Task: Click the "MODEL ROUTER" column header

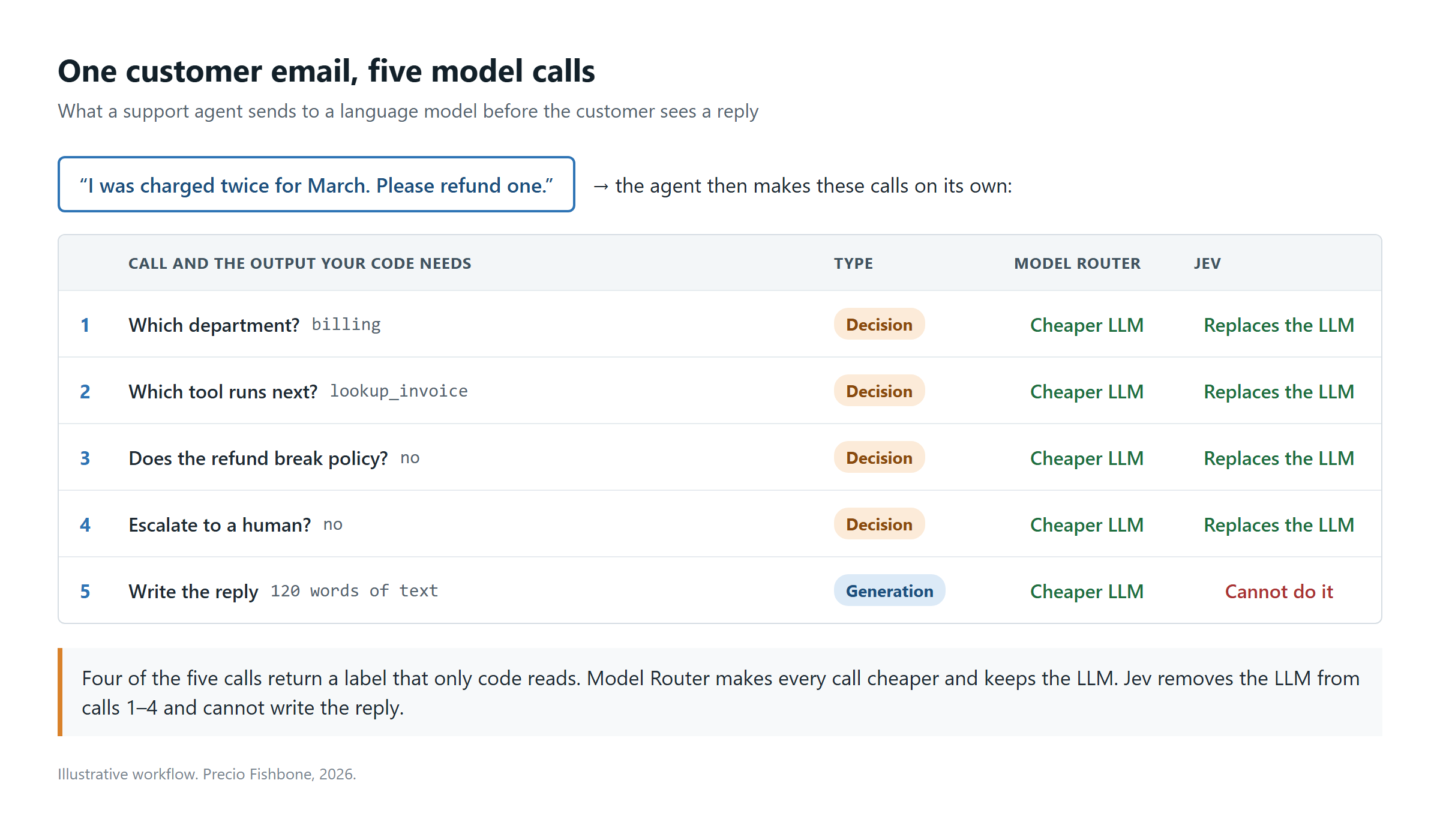Action: 1077,263
